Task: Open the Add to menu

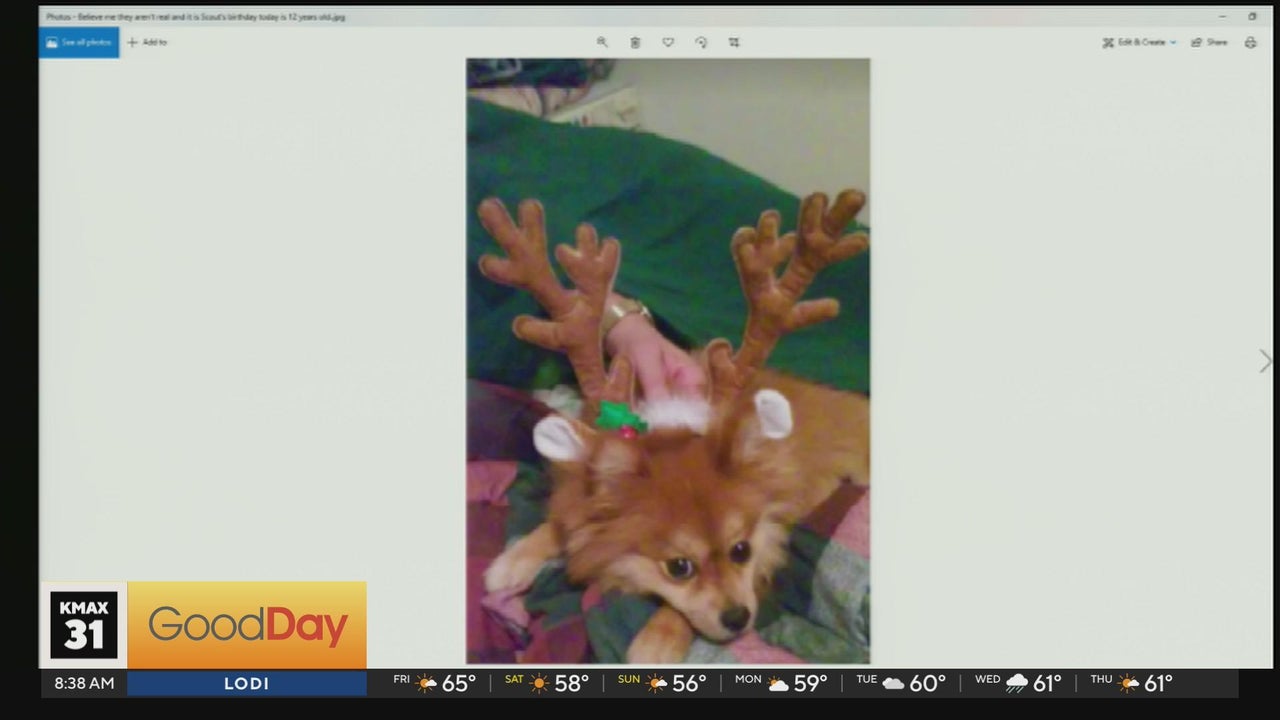Action: [x=147, y=42]
